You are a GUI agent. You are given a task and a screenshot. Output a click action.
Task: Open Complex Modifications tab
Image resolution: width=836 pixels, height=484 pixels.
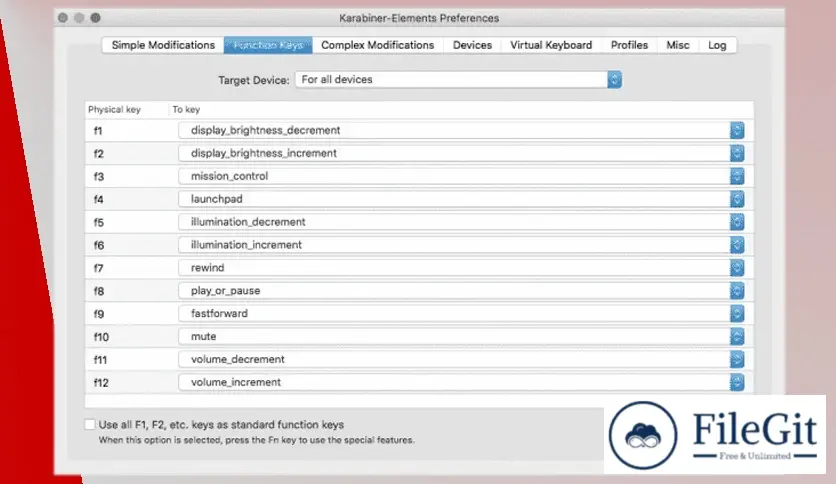[377, 45]
